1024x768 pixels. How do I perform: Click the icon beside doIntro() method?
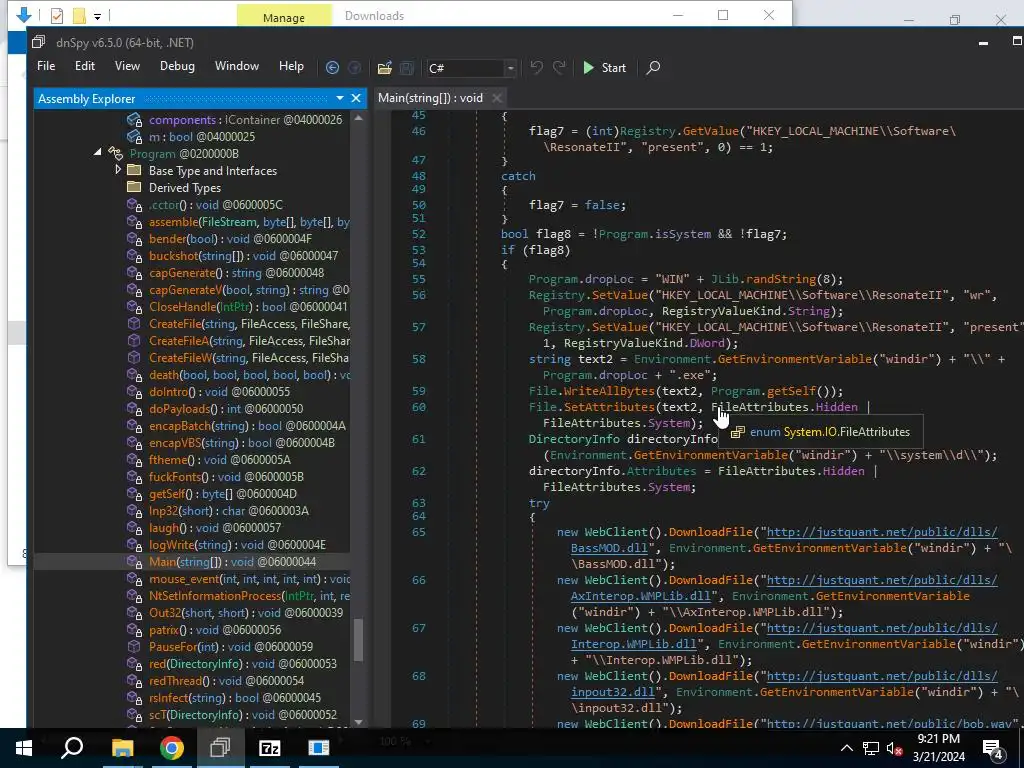(135, 392)
